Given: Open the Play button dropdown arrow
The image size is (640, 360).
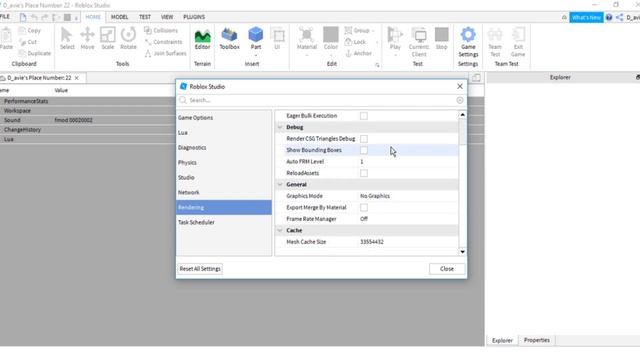Looking at the screenshot, I should click(395, 55).
